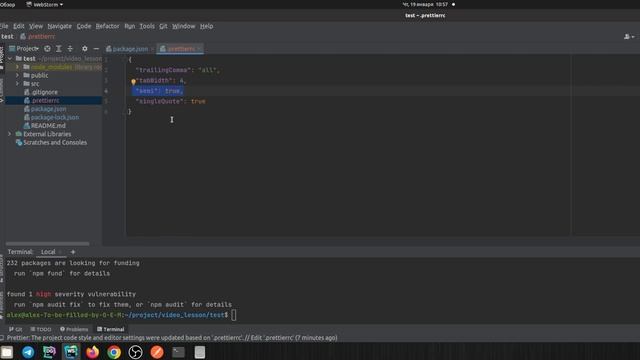Click the select opened file target icon
The width and height of the screenshot is (640, 360).
tap(47, 49)
